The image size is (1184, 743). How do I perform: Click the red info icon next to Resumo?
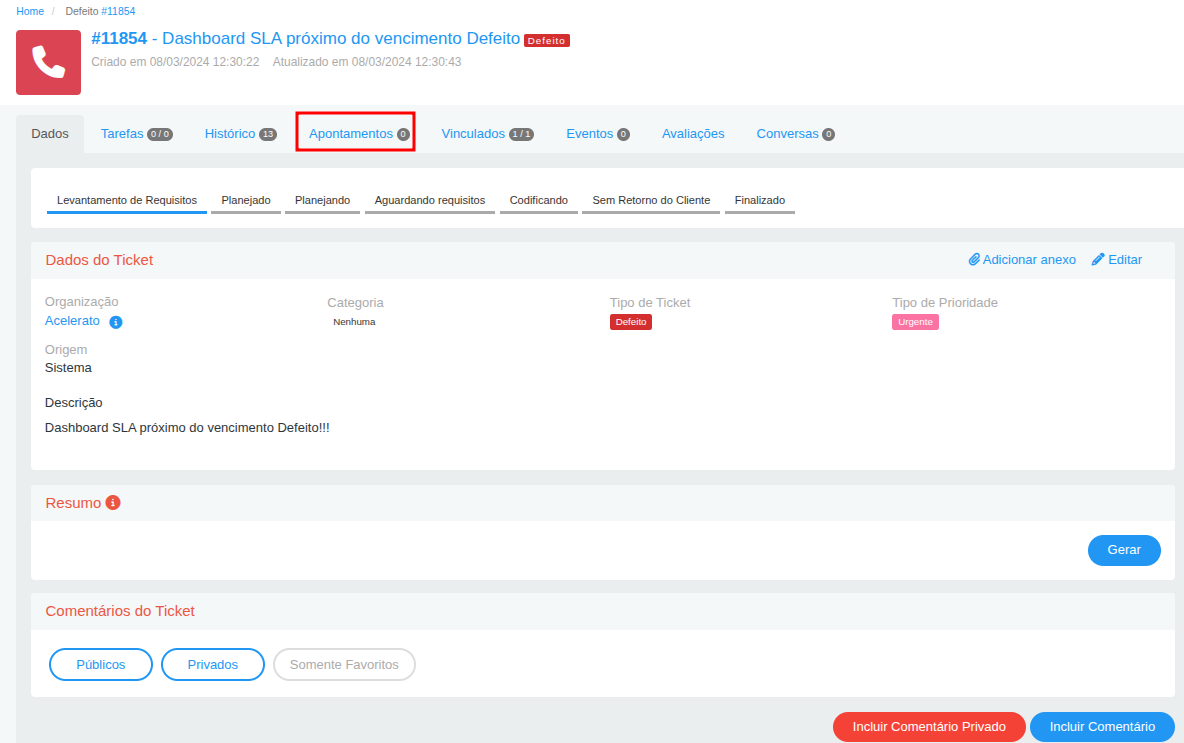coord(113,503)
